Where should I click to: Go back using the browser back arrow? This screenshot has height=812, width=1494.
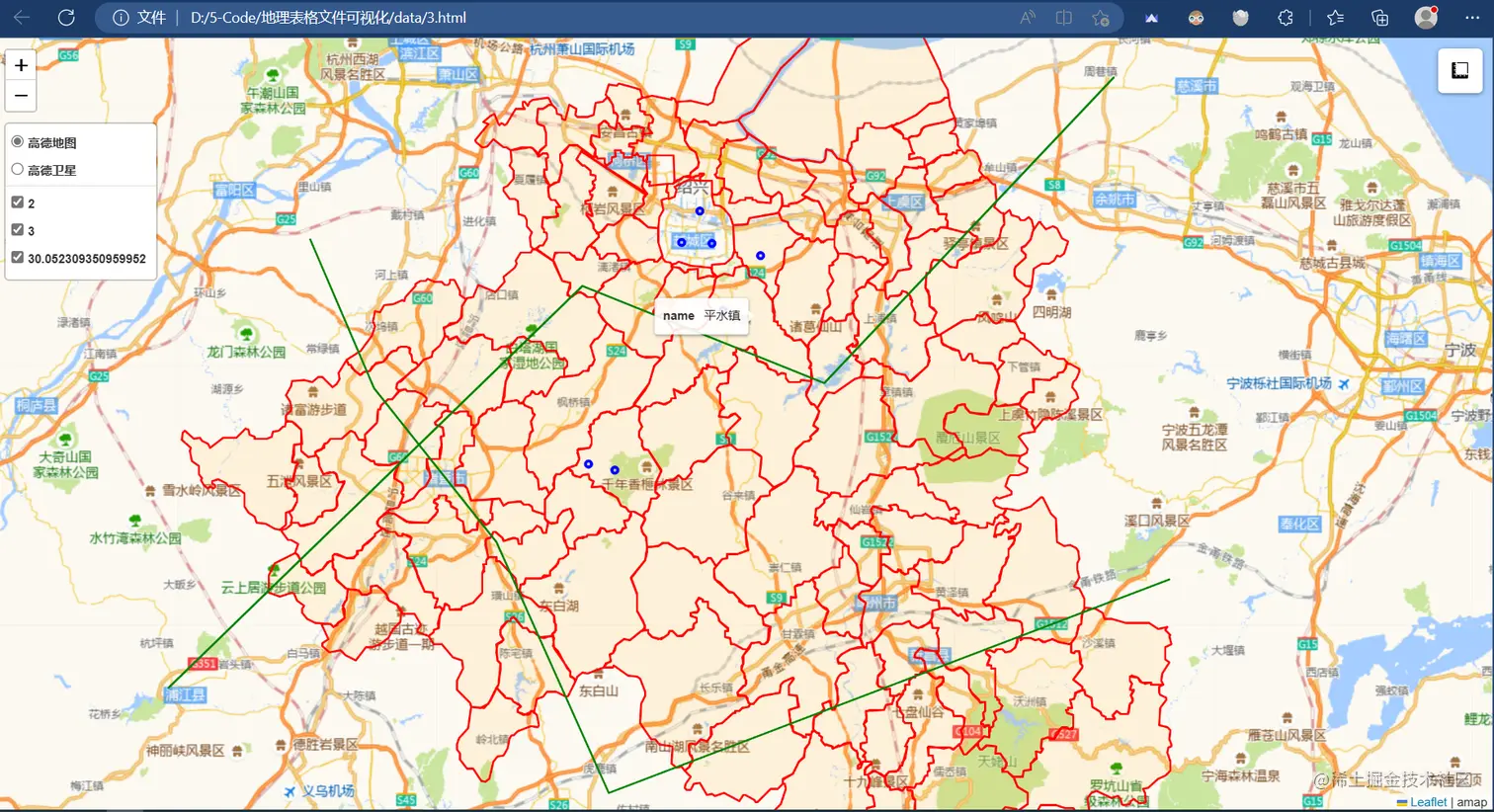pos(22,18)
